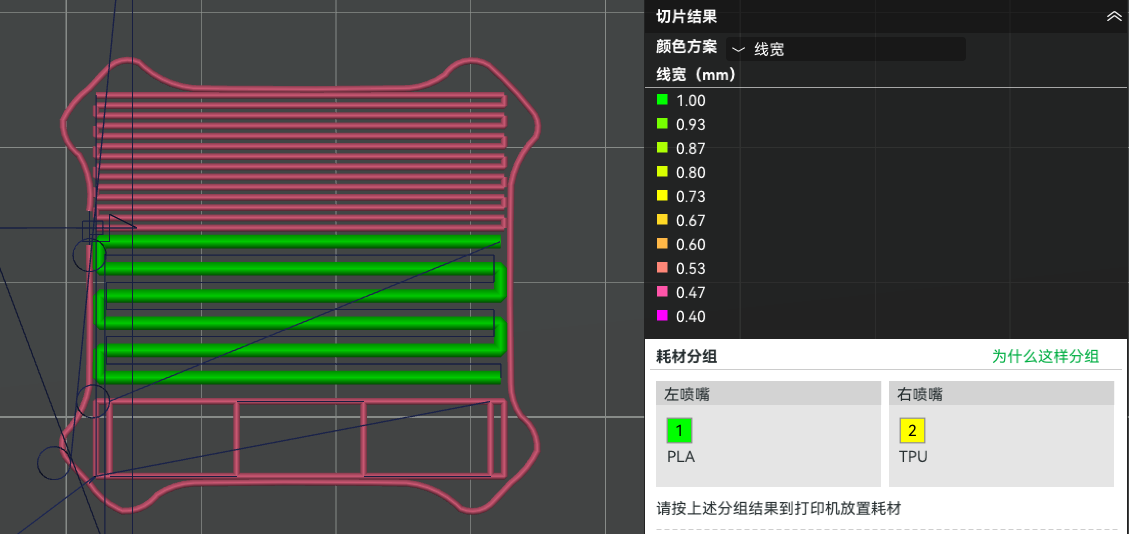The image size is (1129, 534).
Task: Click the 1.00 line width color swatch
Action: [x=662, y=100]
